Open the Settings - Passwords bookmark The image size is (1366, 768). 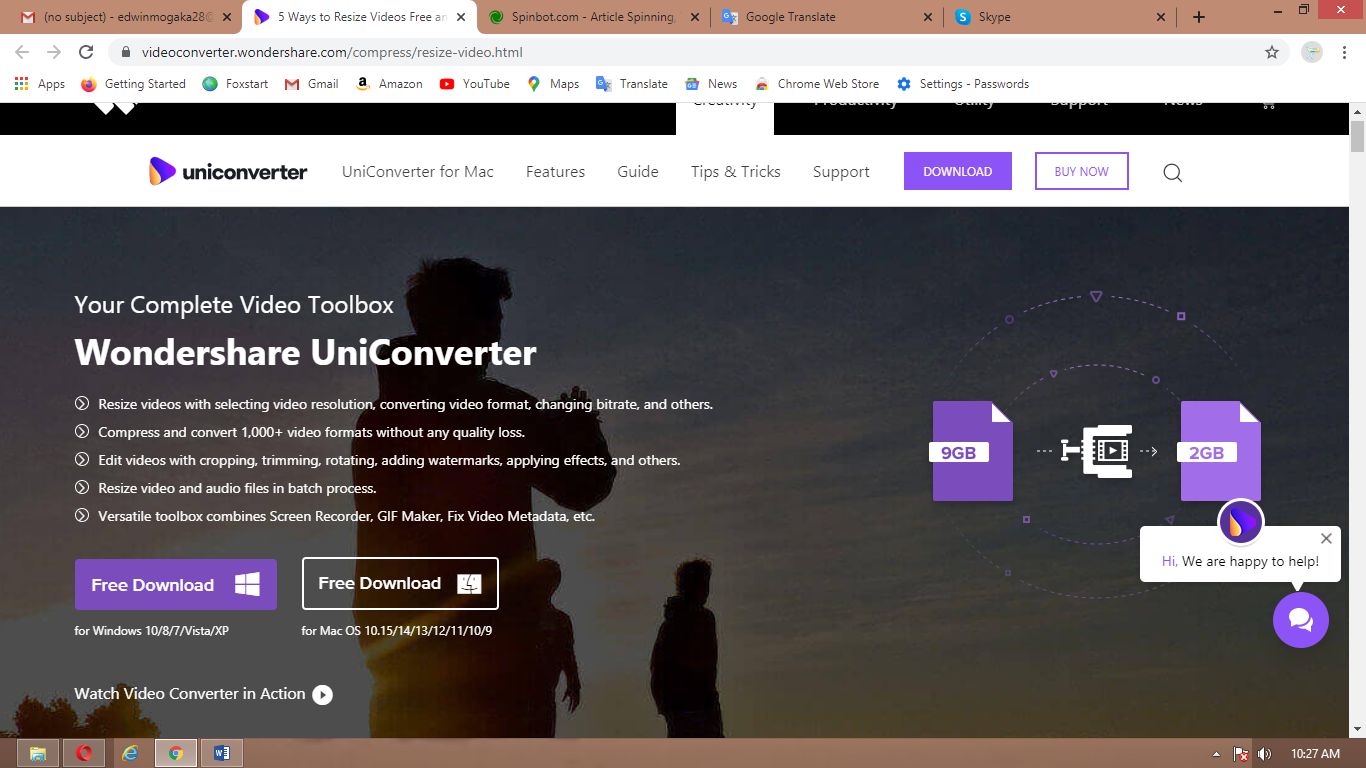coord(962,84)
